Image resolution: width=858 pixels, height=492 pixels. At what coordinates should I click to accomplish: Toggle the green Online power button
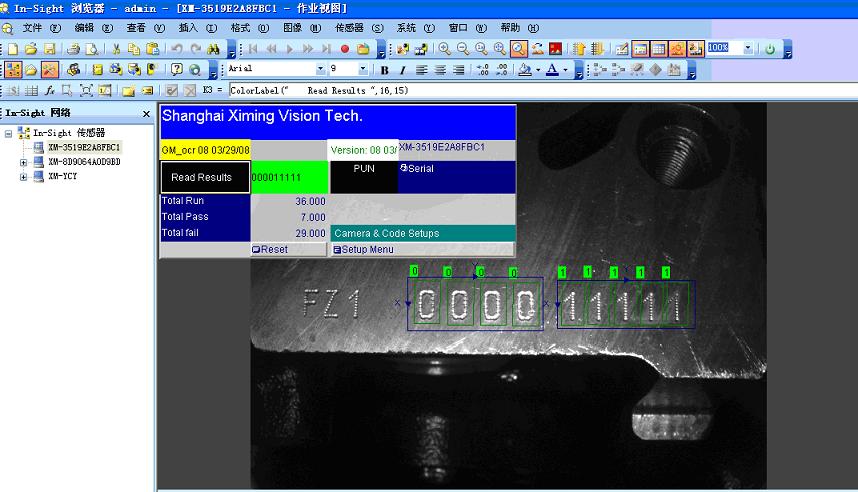pos(770,48)
